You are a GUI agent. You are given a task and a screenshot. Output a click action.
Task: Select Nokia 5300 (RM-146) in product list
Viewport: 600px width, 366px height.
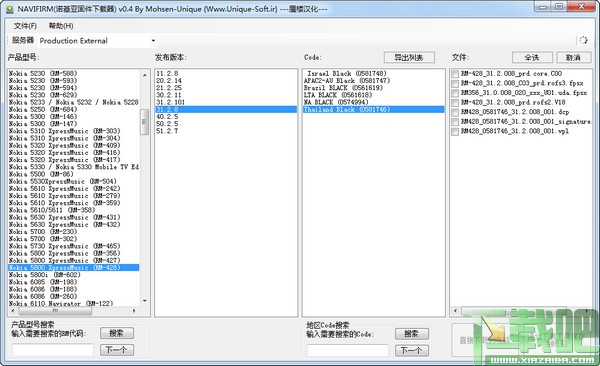[x=74, y=116]
